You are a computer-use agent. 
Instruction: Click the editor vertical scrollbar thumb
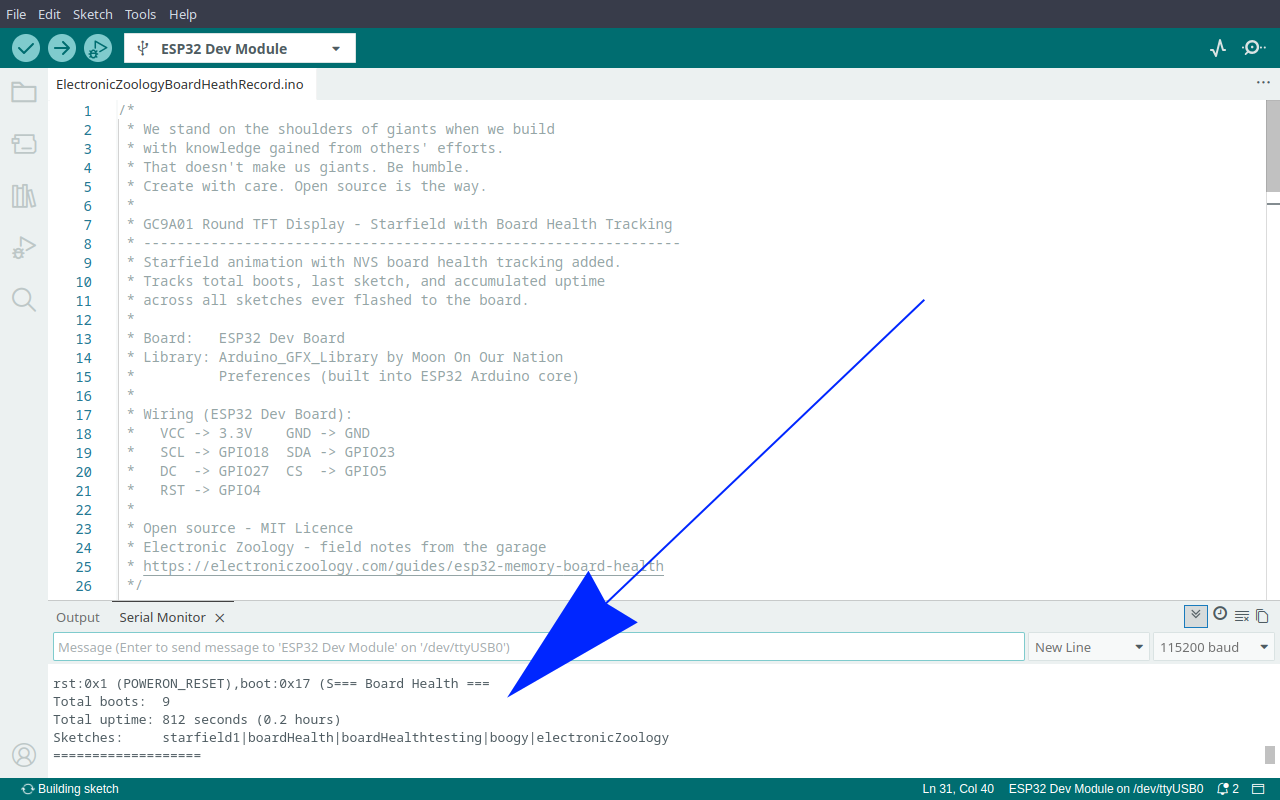click(x=1273, y=145)
